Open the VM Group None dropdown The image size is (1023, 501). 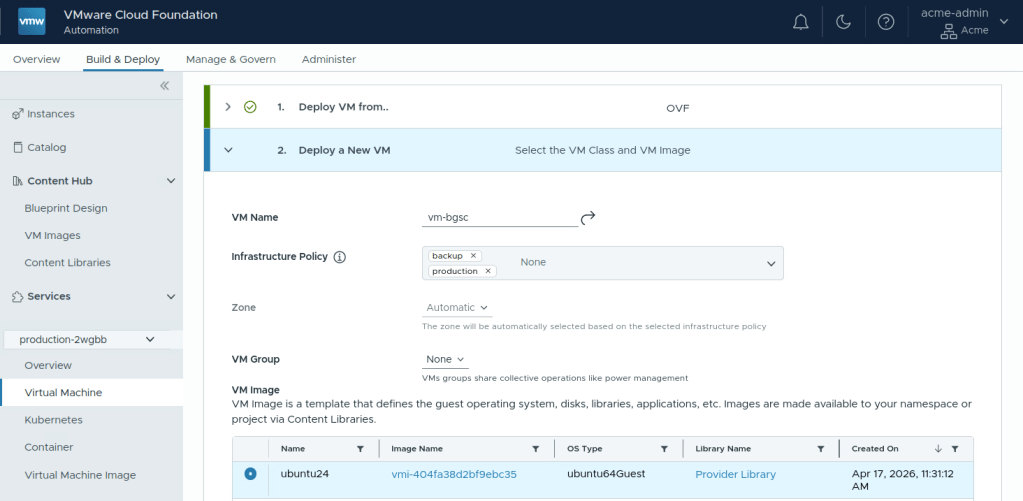point(445,359)
